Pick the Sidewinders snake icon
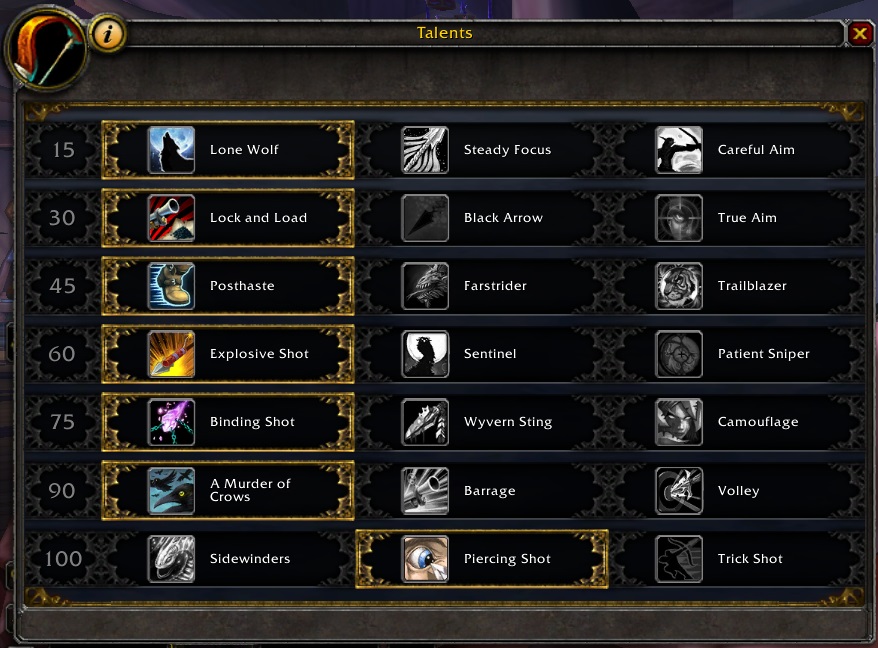 [171, 559]
